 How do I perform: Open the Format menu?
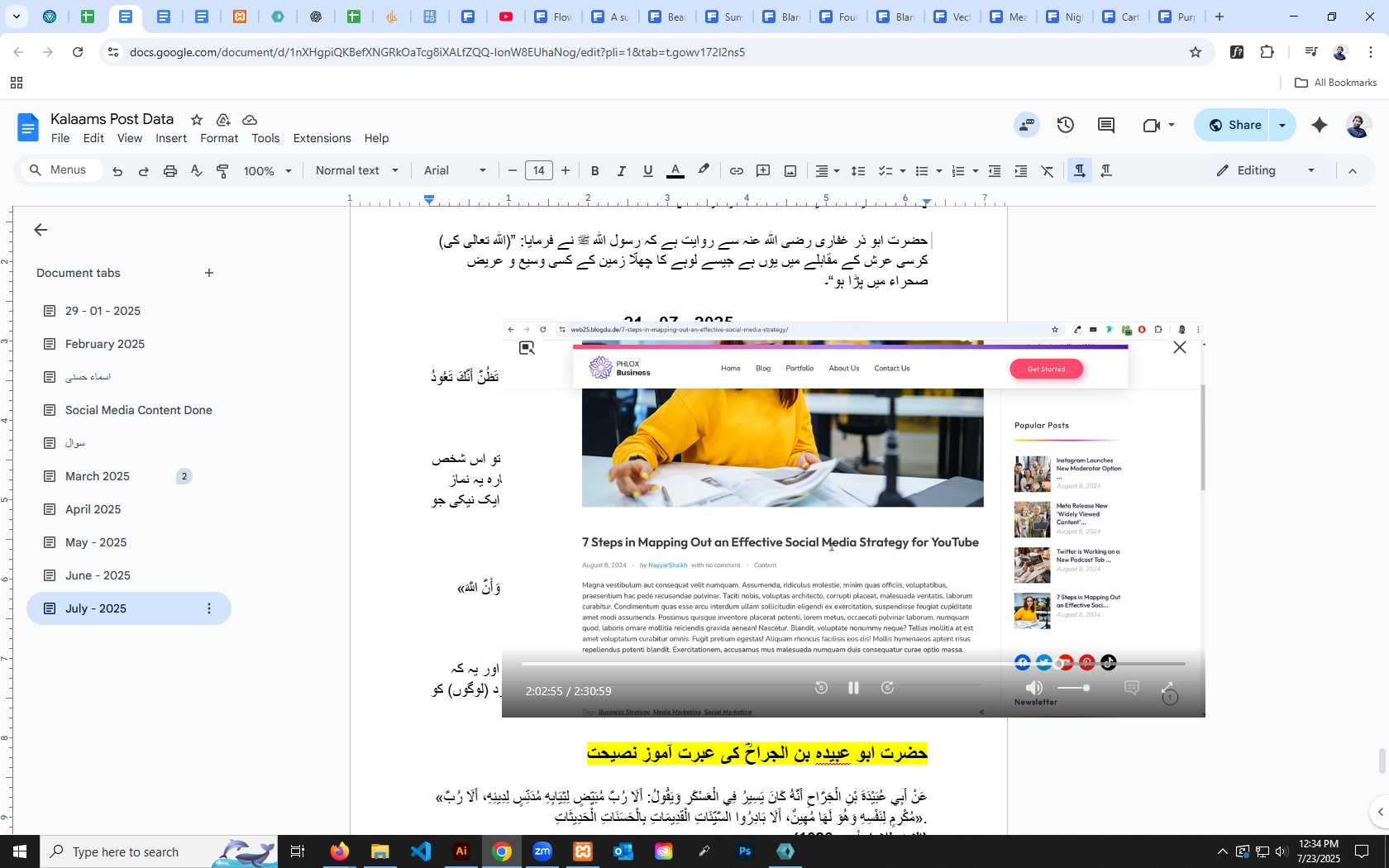tap(219, 138)
